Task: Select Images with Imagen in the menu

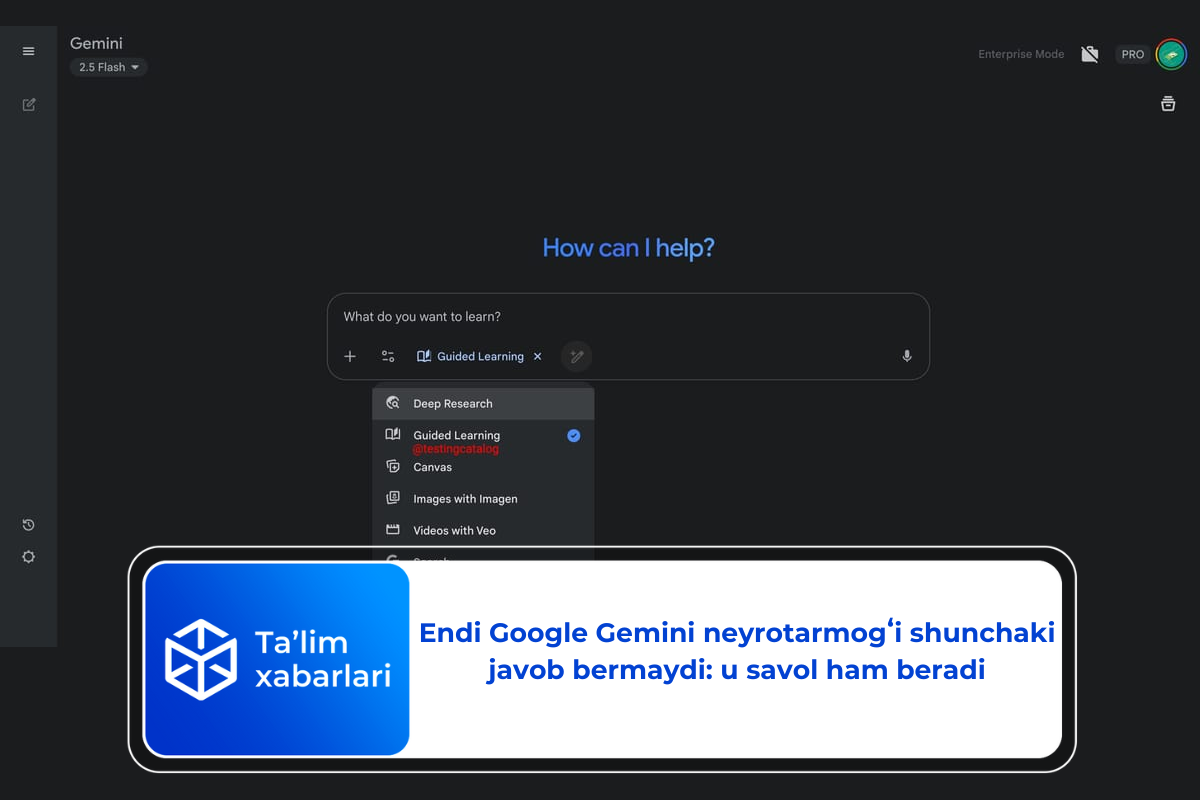Action: click(x=465, y=498)
